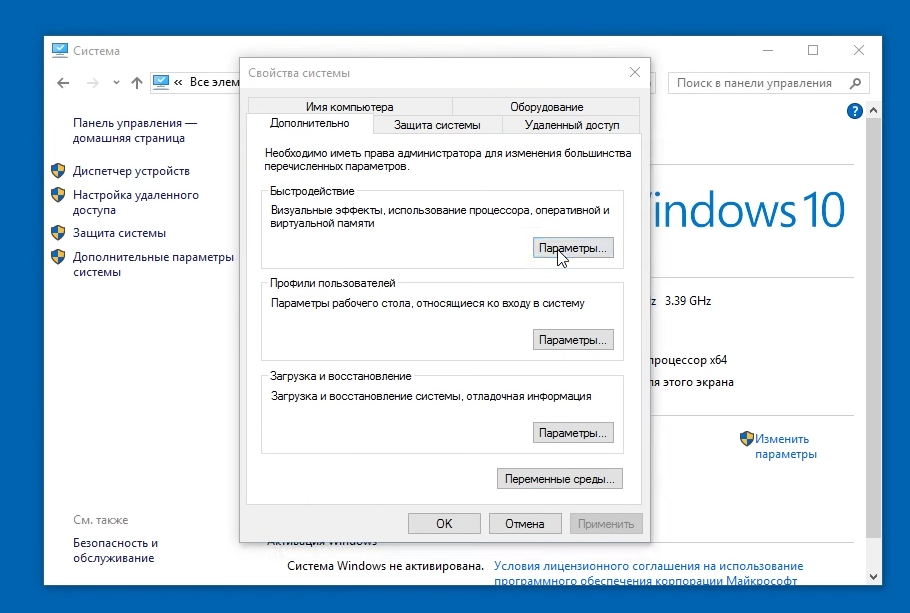
Task: Open Параметры under Загрузка и восстановление
Action: 573,433
